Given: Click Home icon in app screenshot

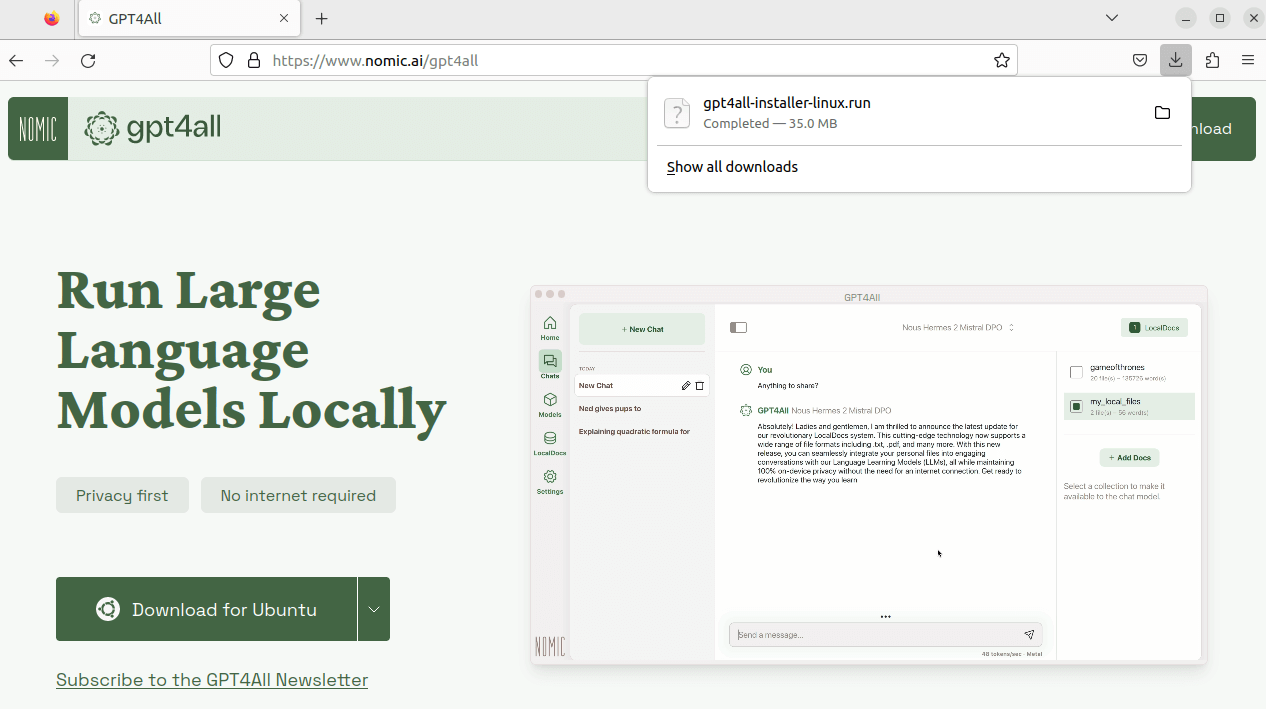Looking at the screenshot, I should (x=550, y=328).
